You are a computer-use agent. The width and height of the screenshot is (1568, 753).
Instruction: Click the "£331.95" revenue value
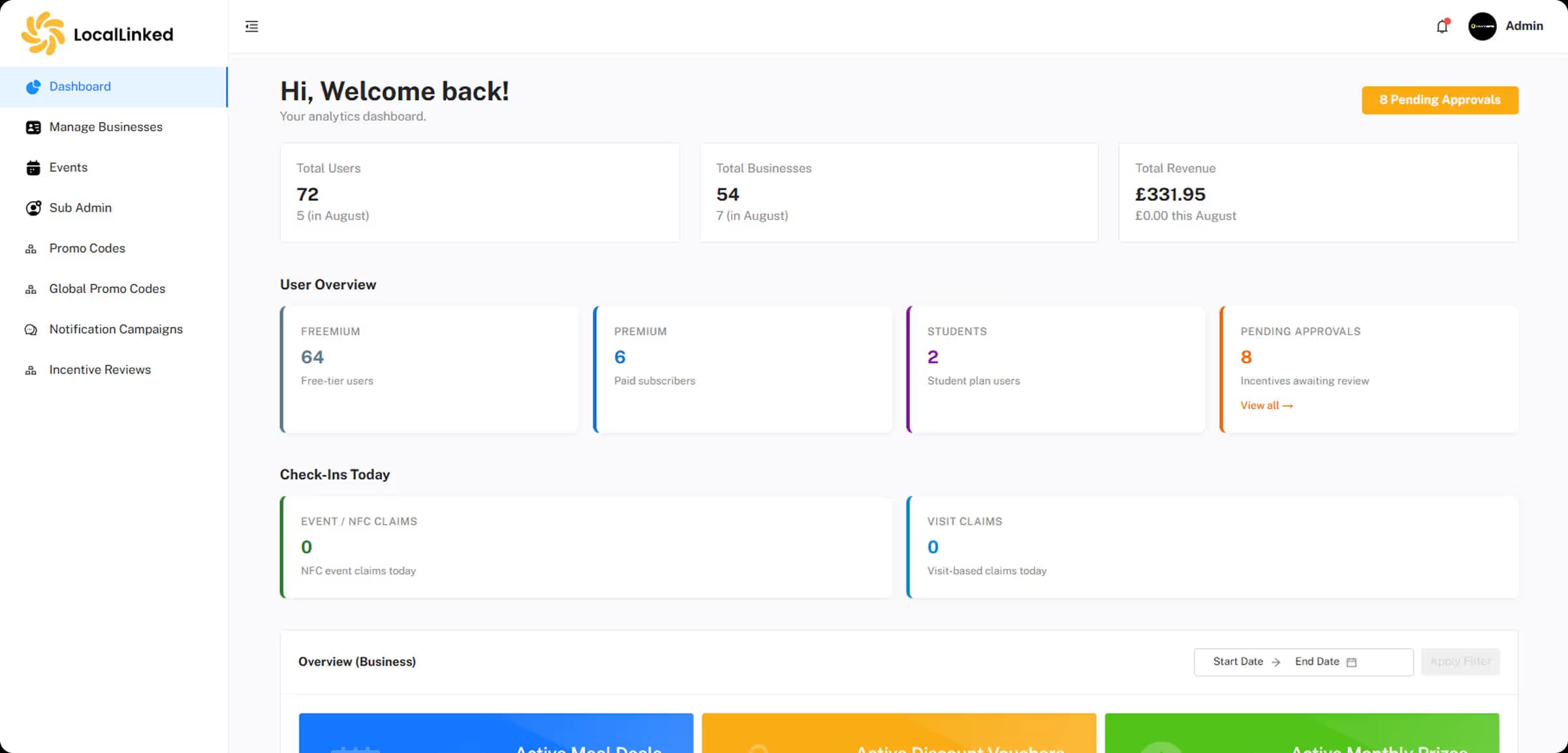(x=1170, y=194)
